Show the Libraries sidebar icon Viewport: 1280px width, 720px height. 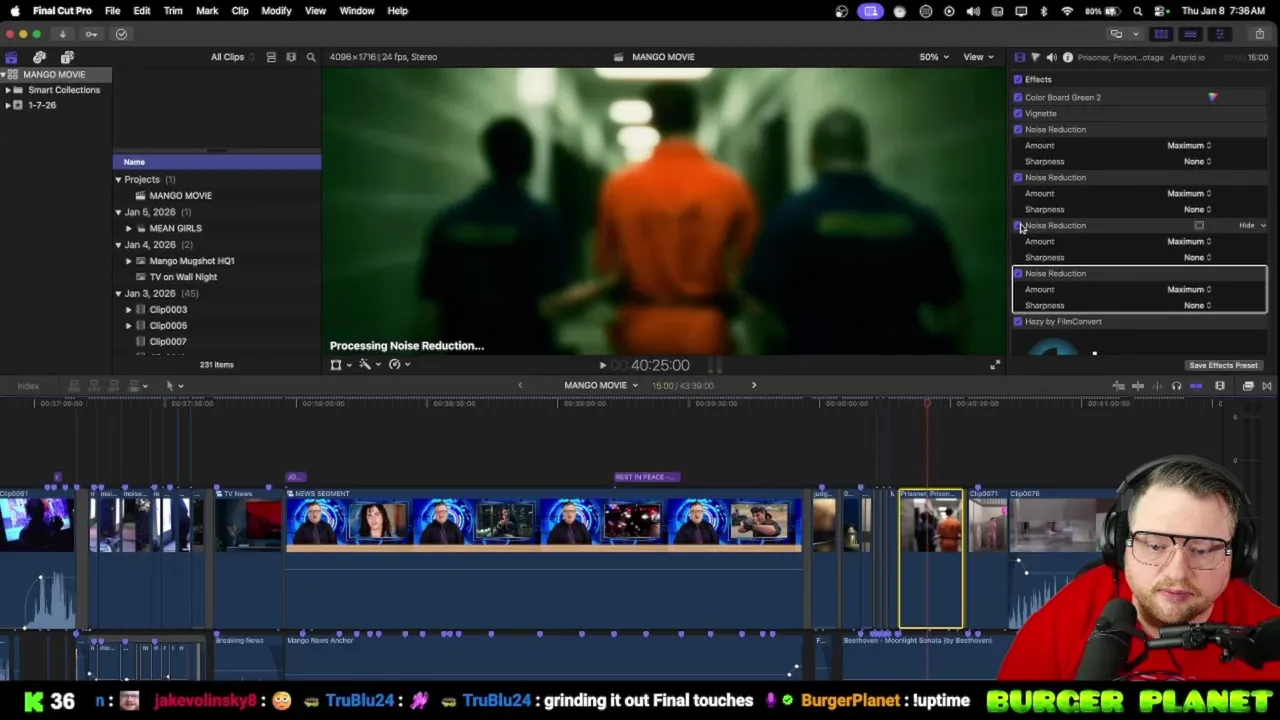[11, 57]
